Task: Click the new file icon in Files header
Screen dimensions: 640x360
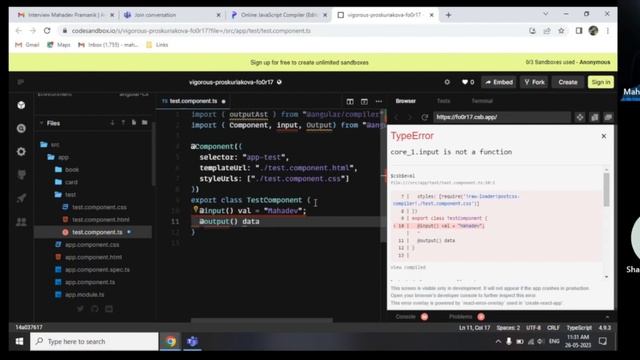Action: pyautogui.click(x=134, y=123)
